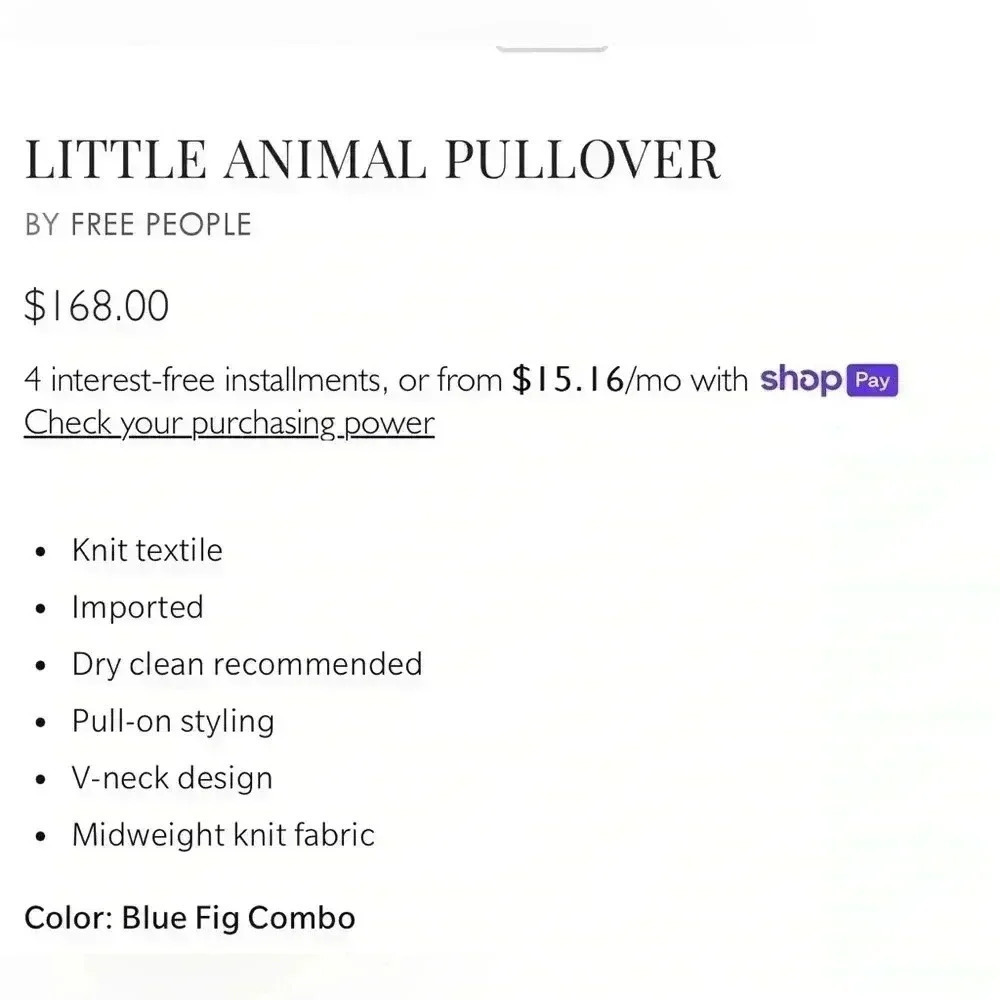This screenshot has height=1000, width=1000.
Task: Select the Dry clean recommended bullet item
Action: tap(246, 664)
